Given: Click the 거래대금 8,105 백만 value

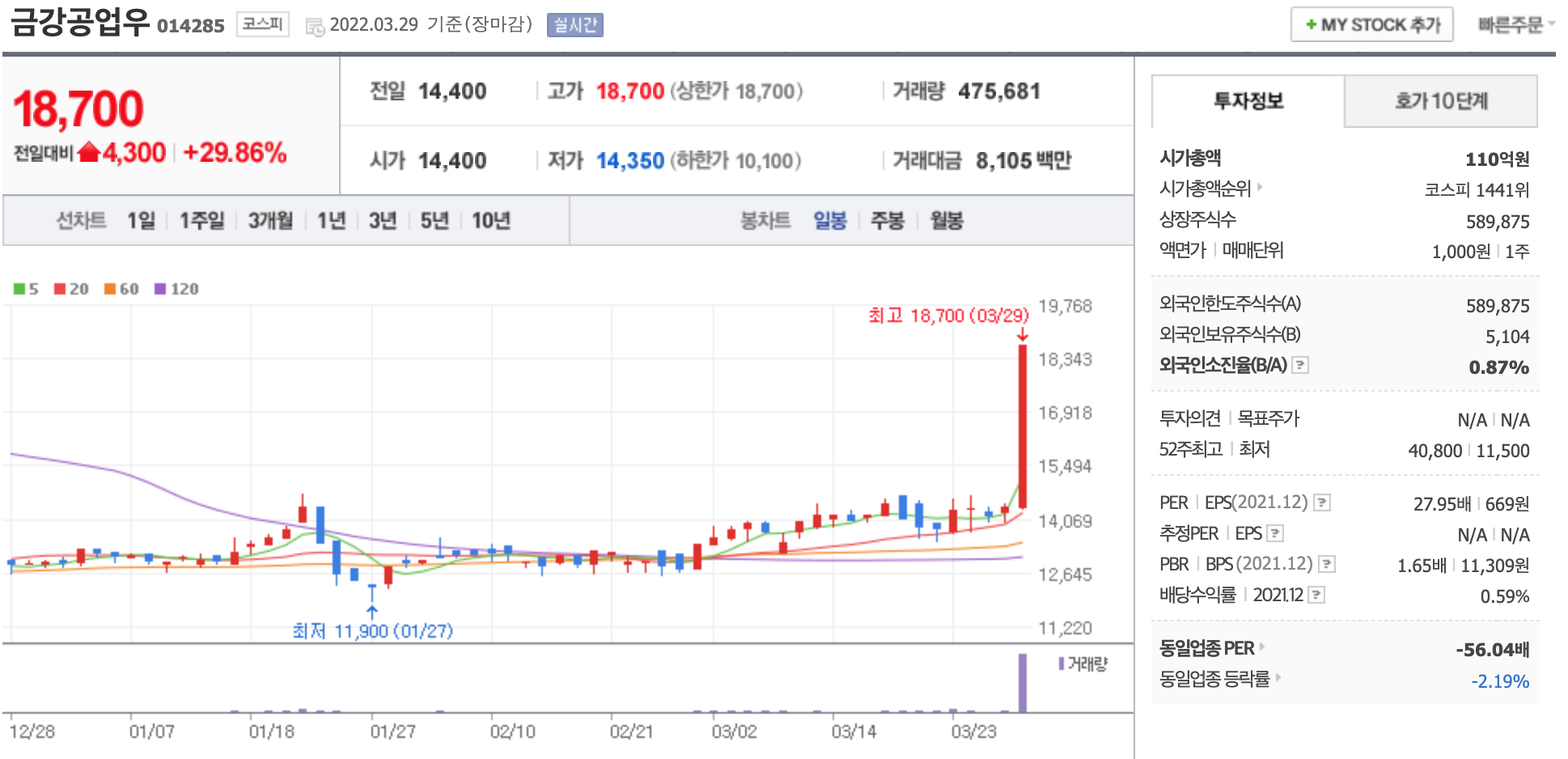Looking at the screenshot, I should point(1023,161).
